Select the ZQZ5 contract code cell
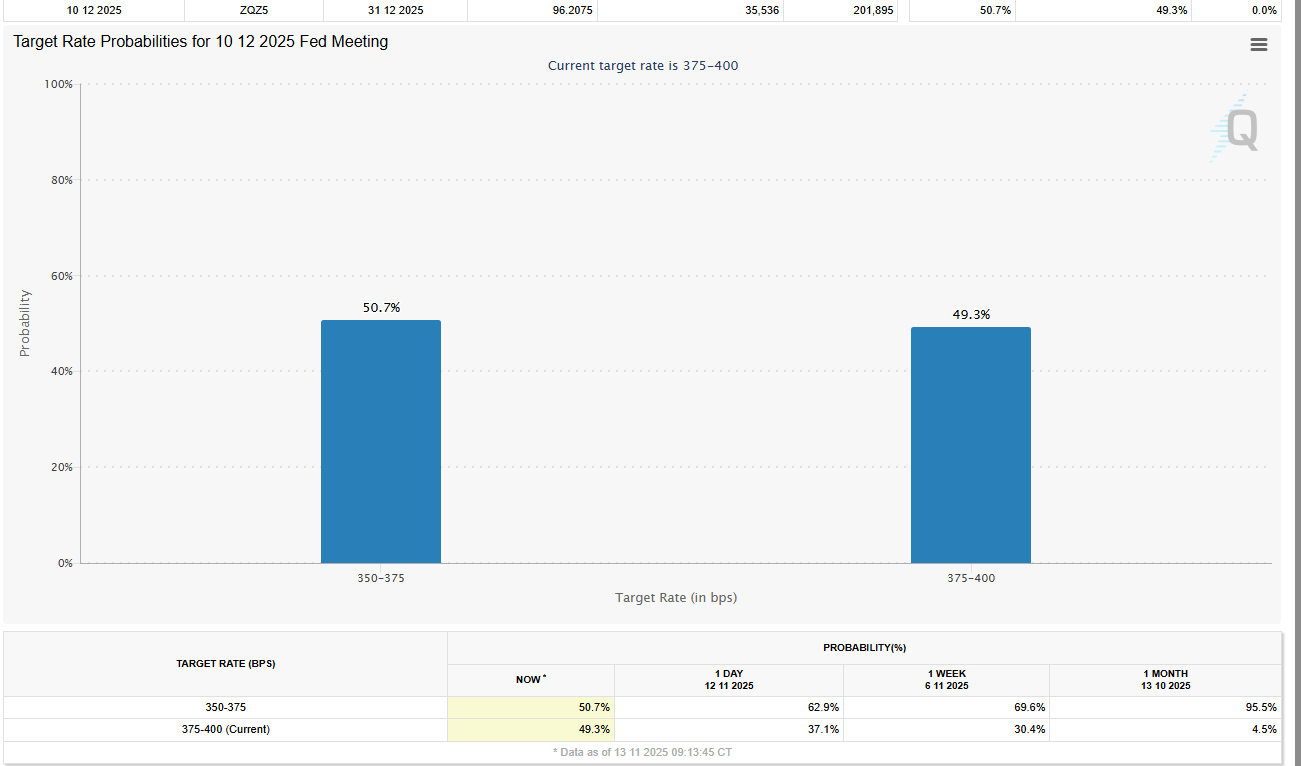Image resolution: width=1301 pixels, height=766 pixels. [254, 10]
